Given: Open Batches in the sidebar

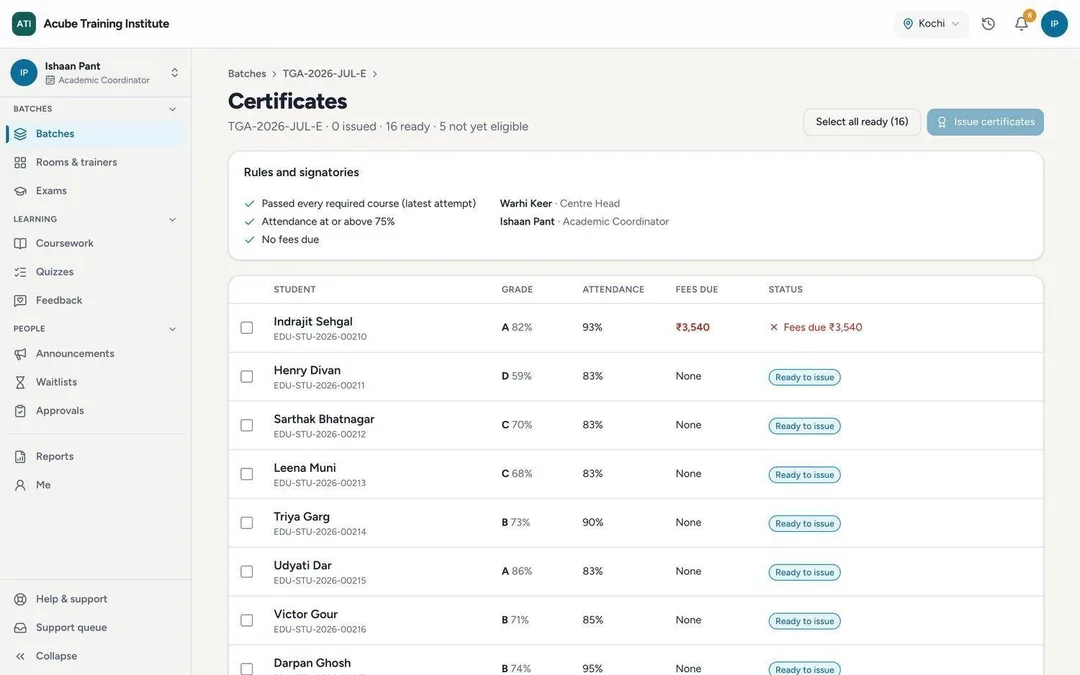Looking at the screenshot, I should point(95,134).
